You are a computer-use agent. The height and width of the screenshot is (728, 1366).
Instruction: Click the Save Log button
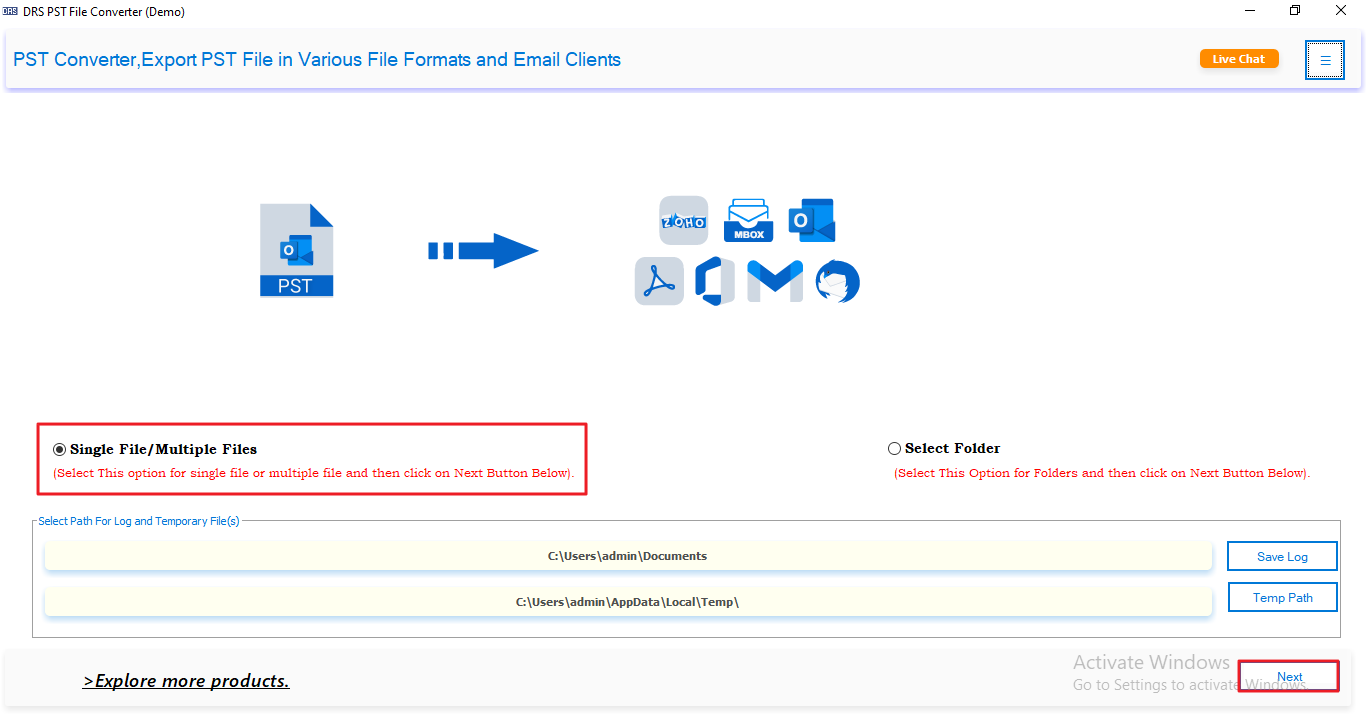pyautogui.click(x=1282, y=556)
